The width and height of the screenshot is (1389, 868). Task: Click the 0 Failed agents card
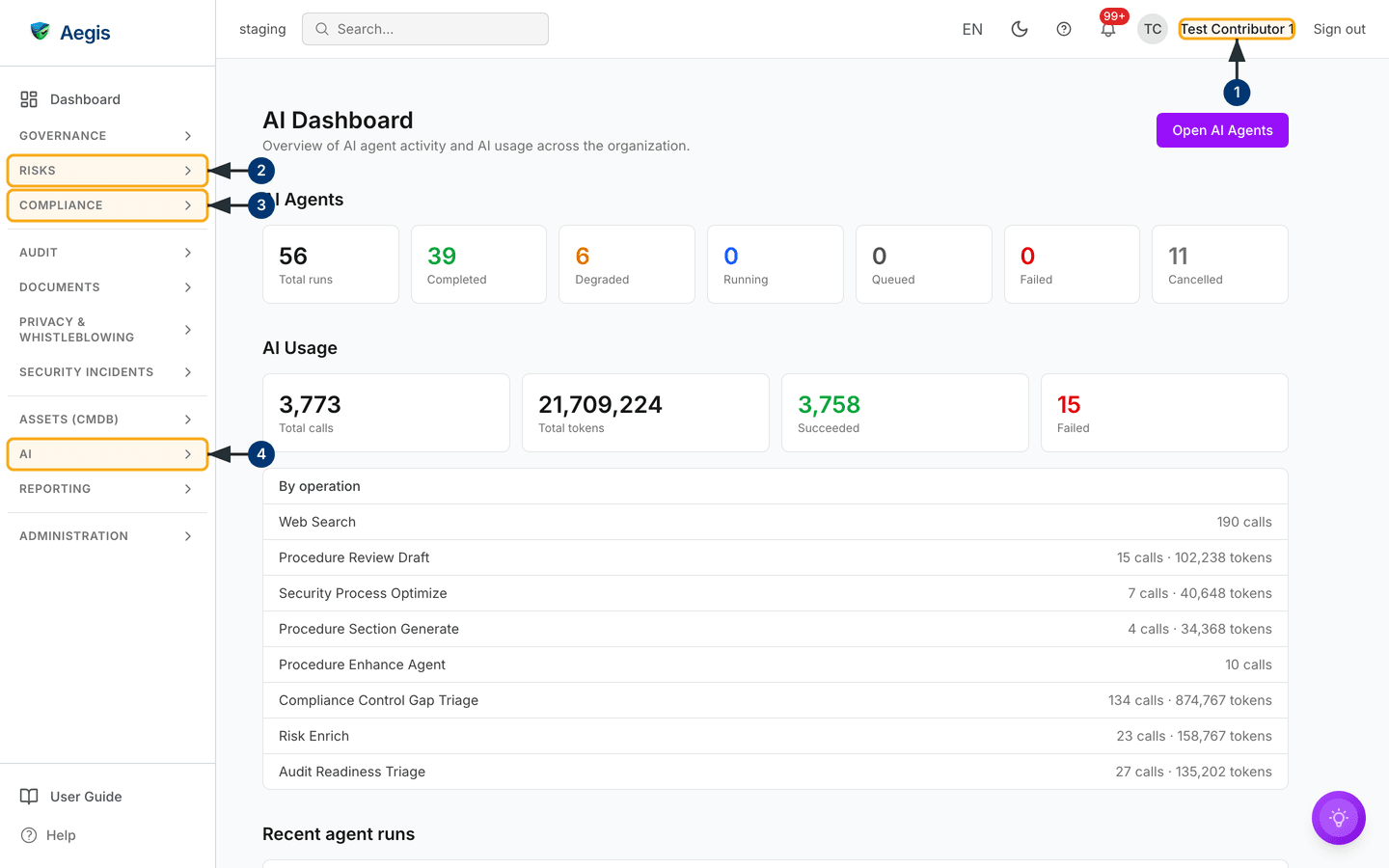1072,264
